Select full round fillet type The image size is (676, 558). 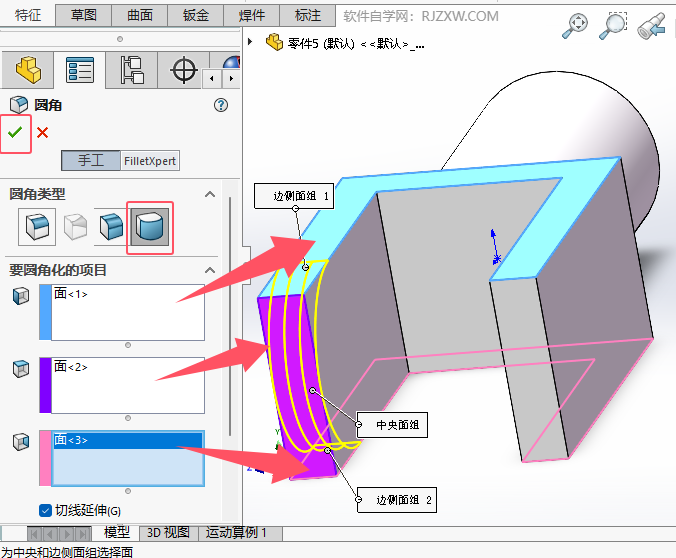pyautogui.click(x=150, y=227)
